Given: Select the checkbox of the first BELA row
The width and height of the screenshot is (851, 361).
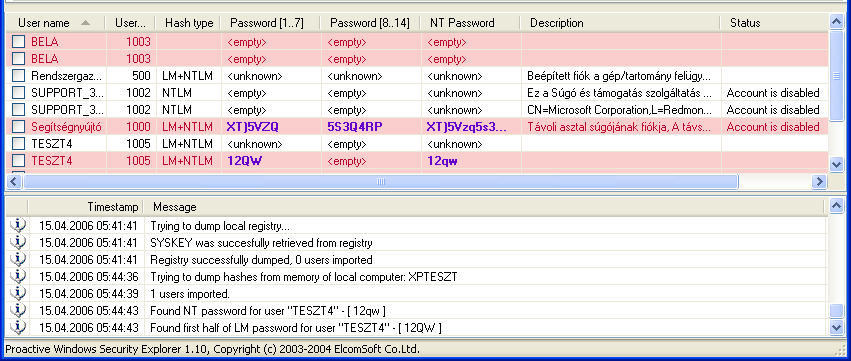Looking at the screenshot, I should 19,41.
